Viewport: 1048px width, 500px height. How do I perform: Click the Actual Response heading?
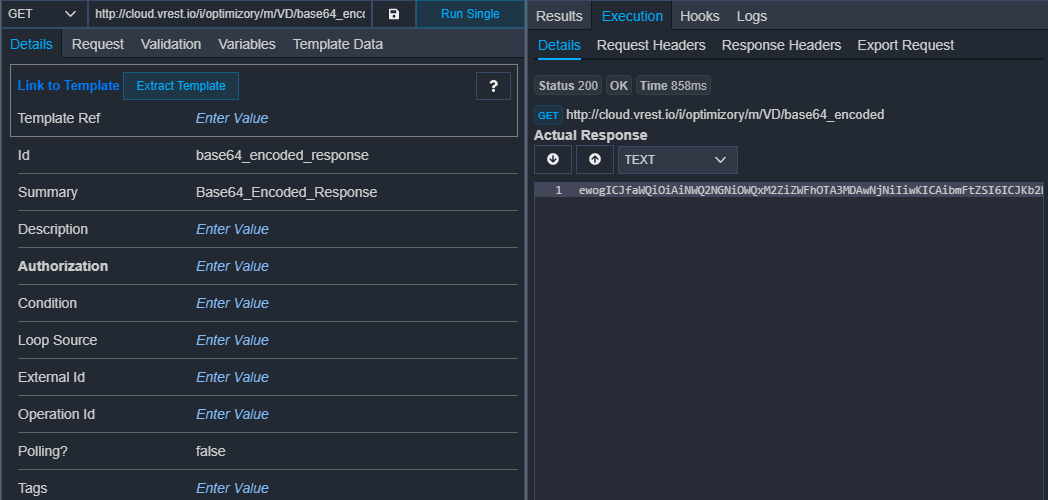click(x=591, y=136)
